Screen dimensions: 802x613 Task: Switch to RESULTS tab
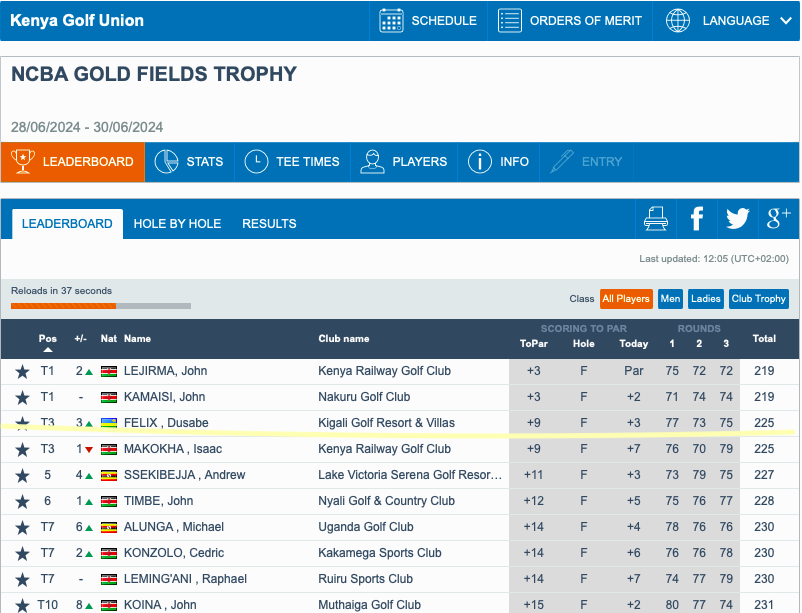(x=269, y=224)
